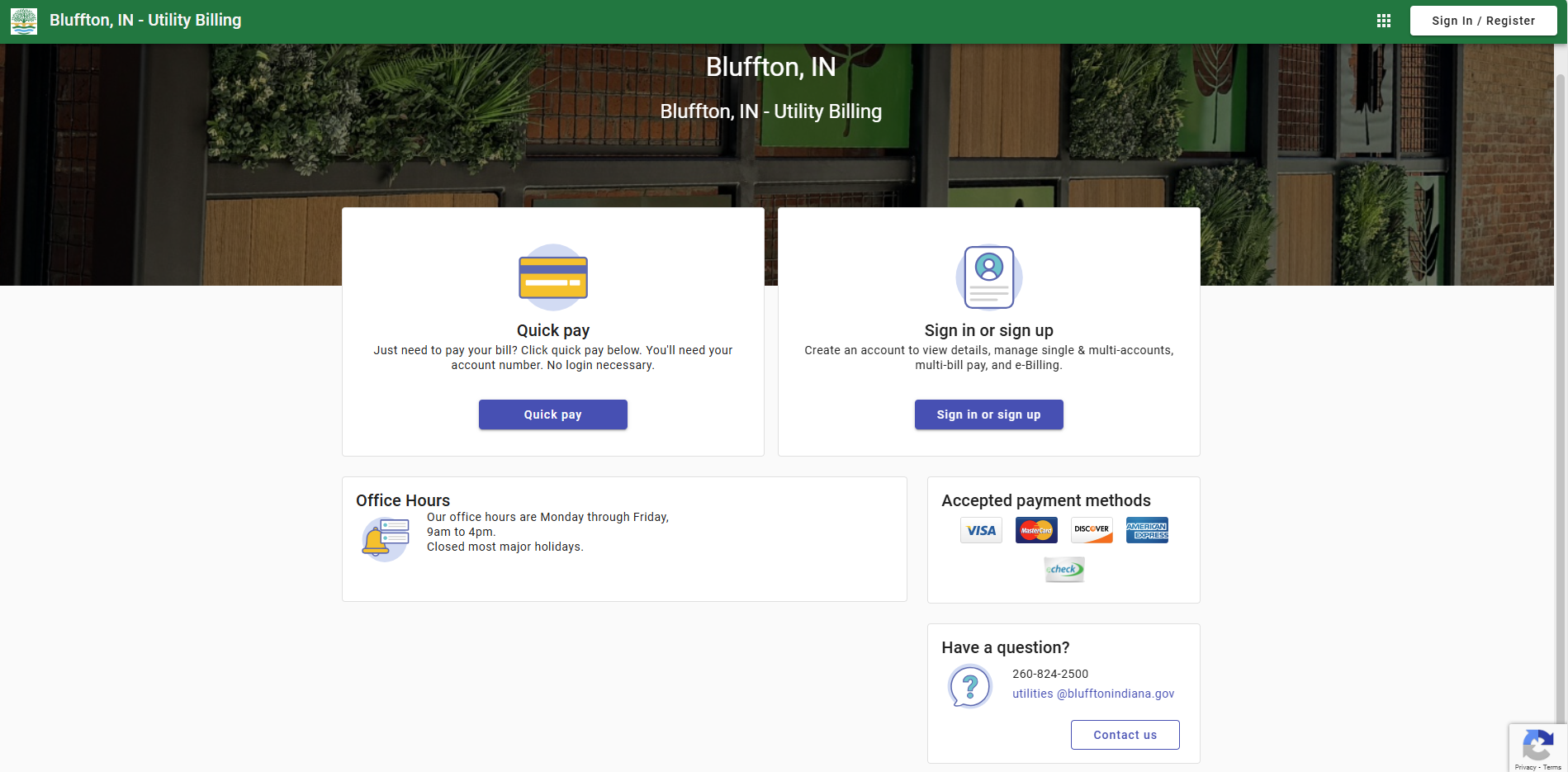Click the question mark chat bubble icon
1568x772 pixels.
(969, 686)
